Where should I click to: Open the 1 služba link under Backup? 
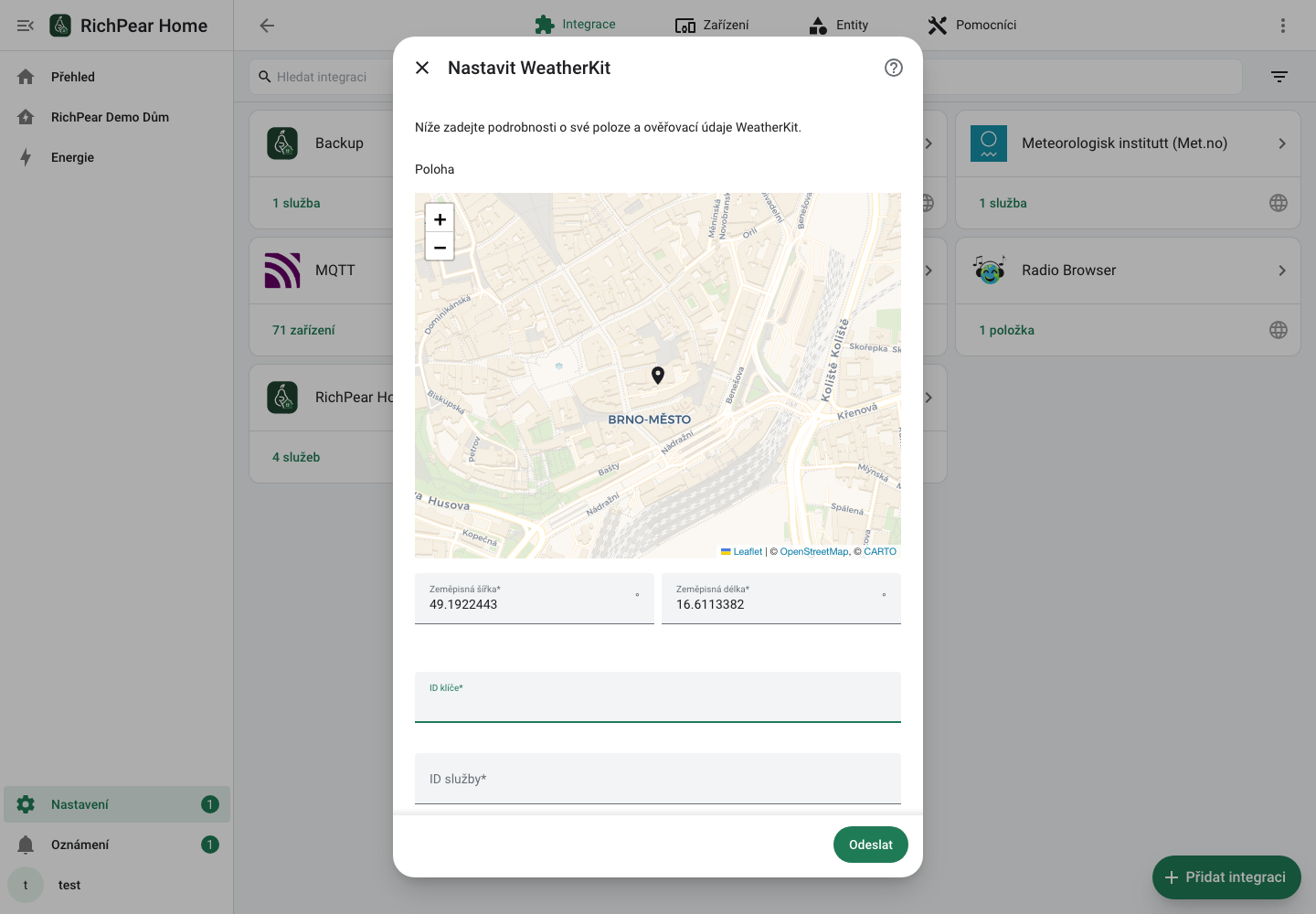[x=296, y=203]
